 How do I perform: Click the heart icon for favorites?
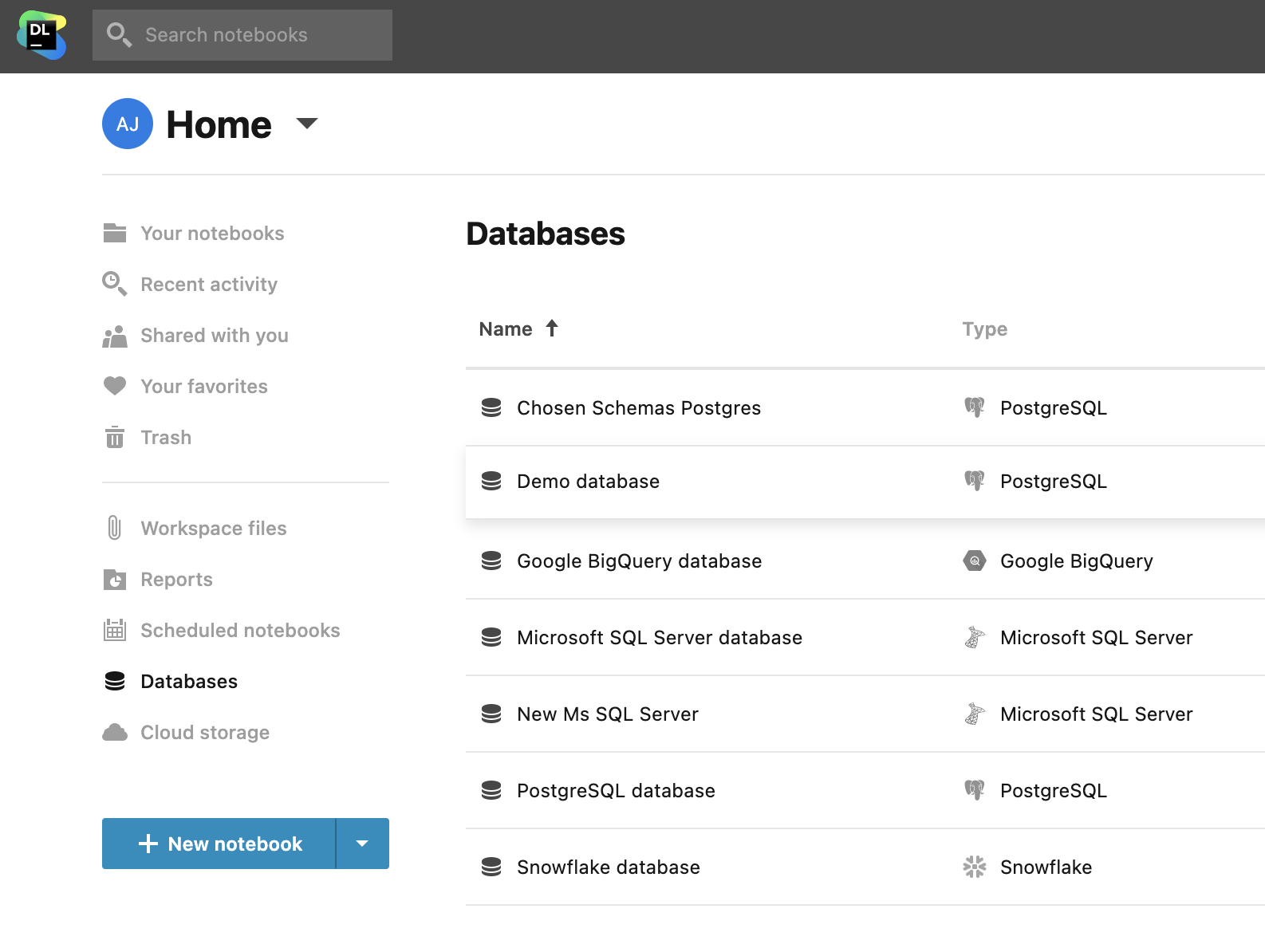(x=115, y=386)
